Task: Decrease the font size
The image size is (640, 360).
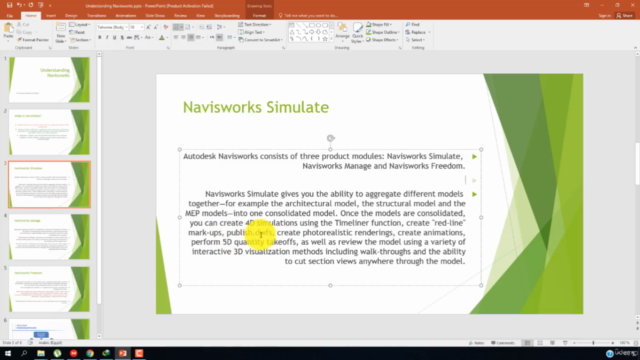Action: pos(156,27)
